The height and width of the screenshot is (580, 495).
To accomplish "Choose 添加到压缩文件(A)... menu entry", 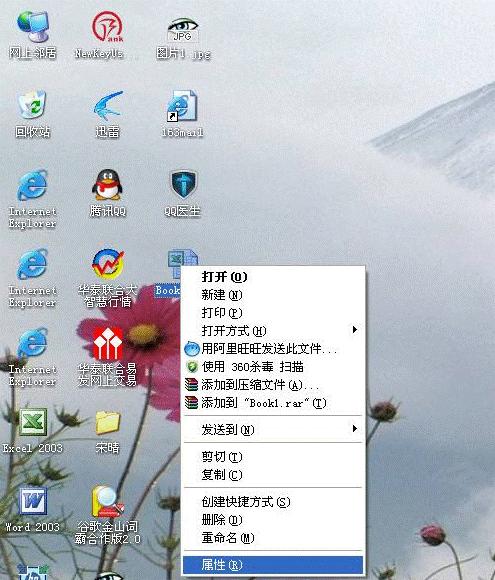I will pyautogui.click(x=273, y=385).
